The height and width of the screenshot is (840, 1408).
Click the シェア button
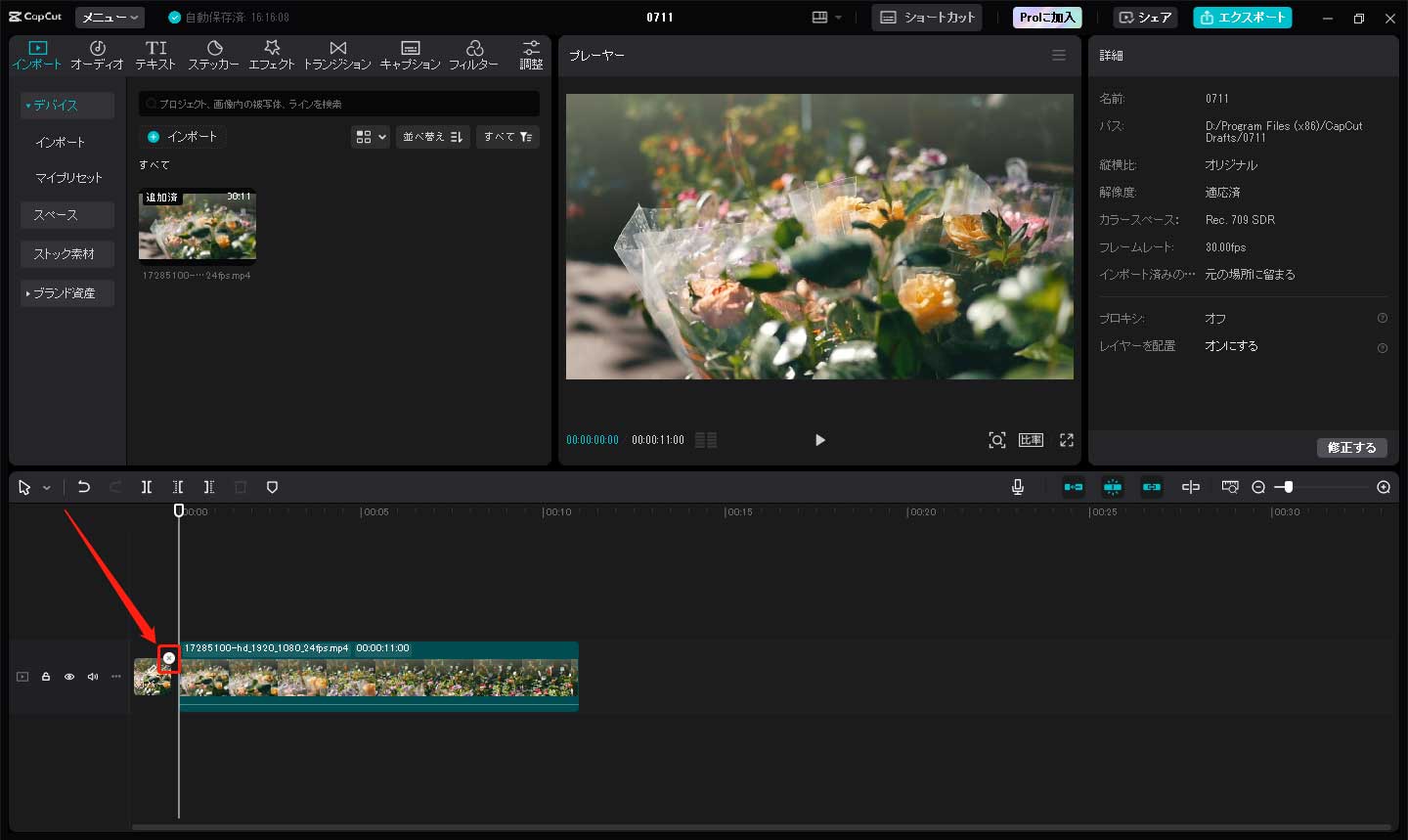[1146, 18]
